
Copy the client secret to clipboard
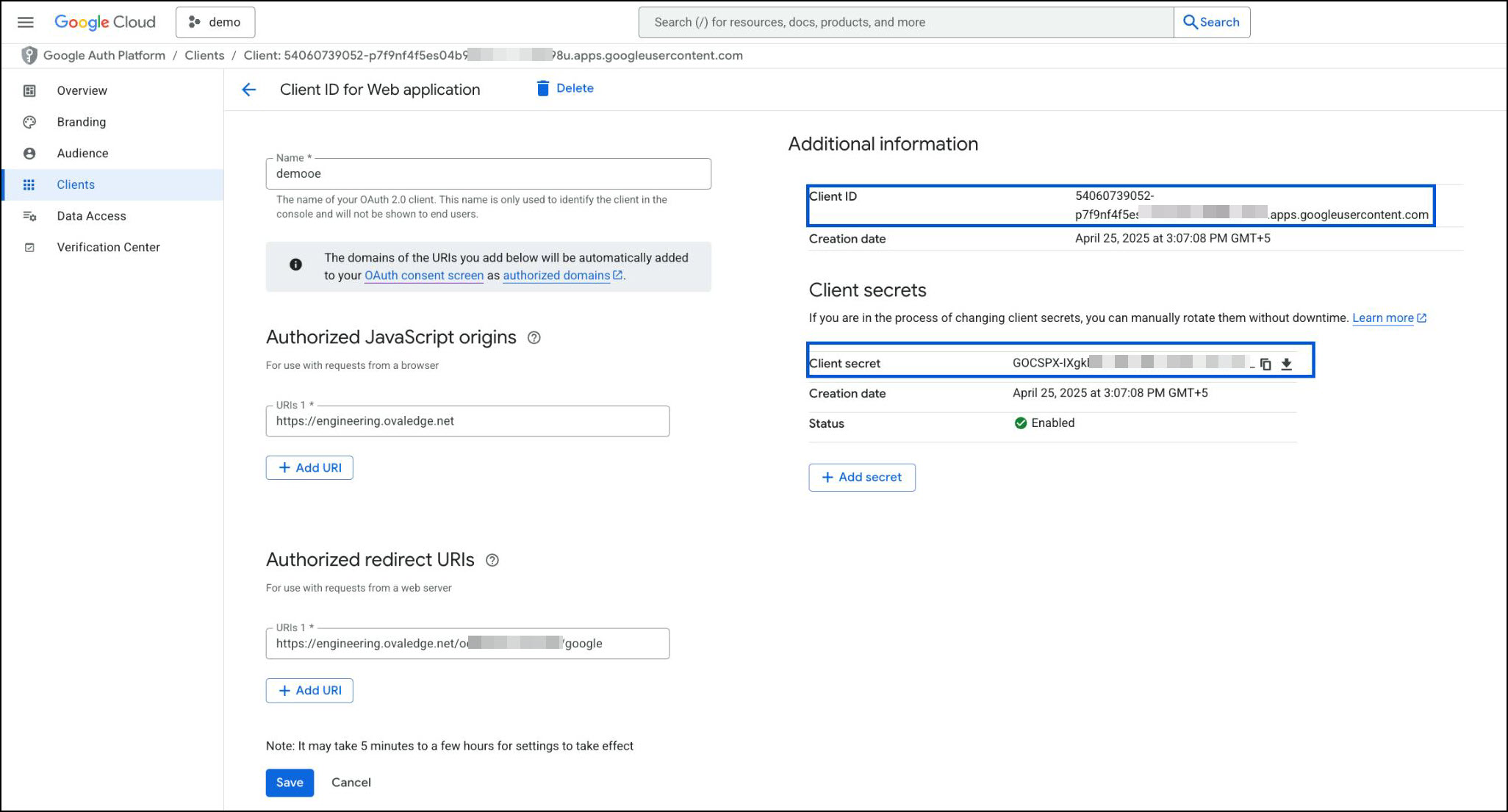pos(1265,364)
